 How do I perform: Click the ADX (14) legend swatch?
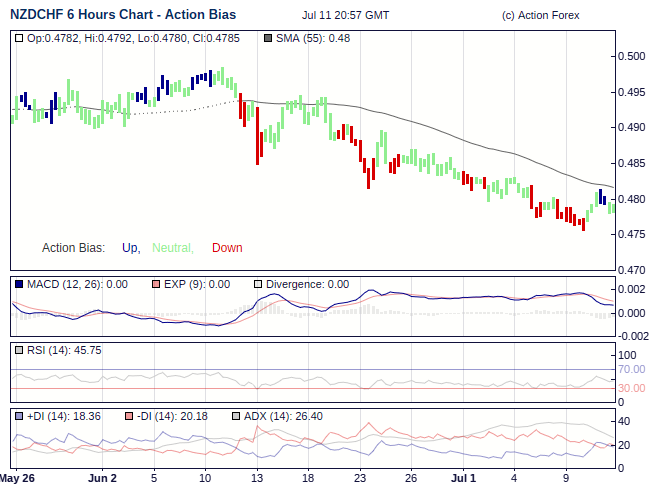click(236, 416)
